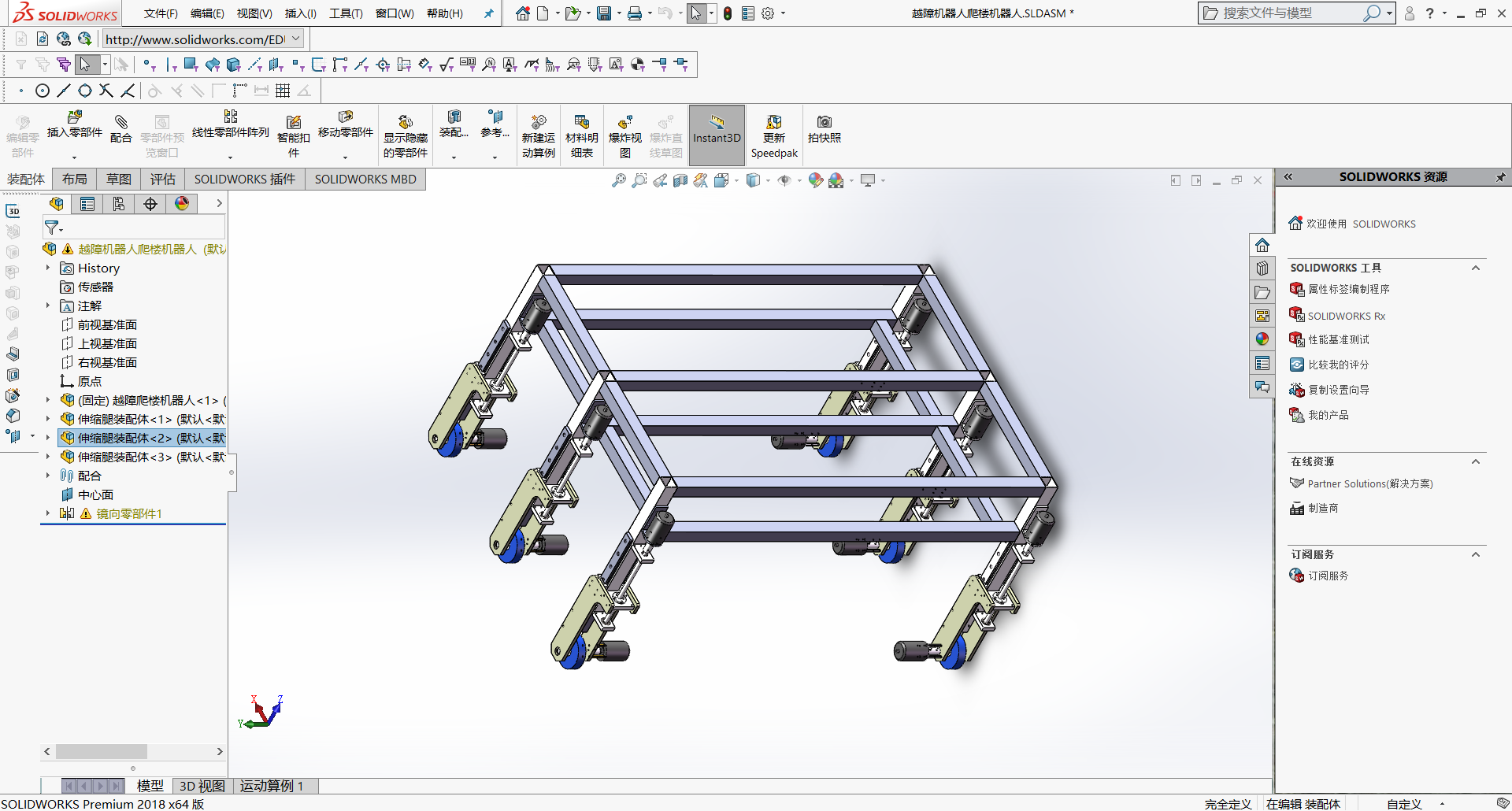Expand the History tree node
Screen dimensions: 1512x811
(48, 268)
